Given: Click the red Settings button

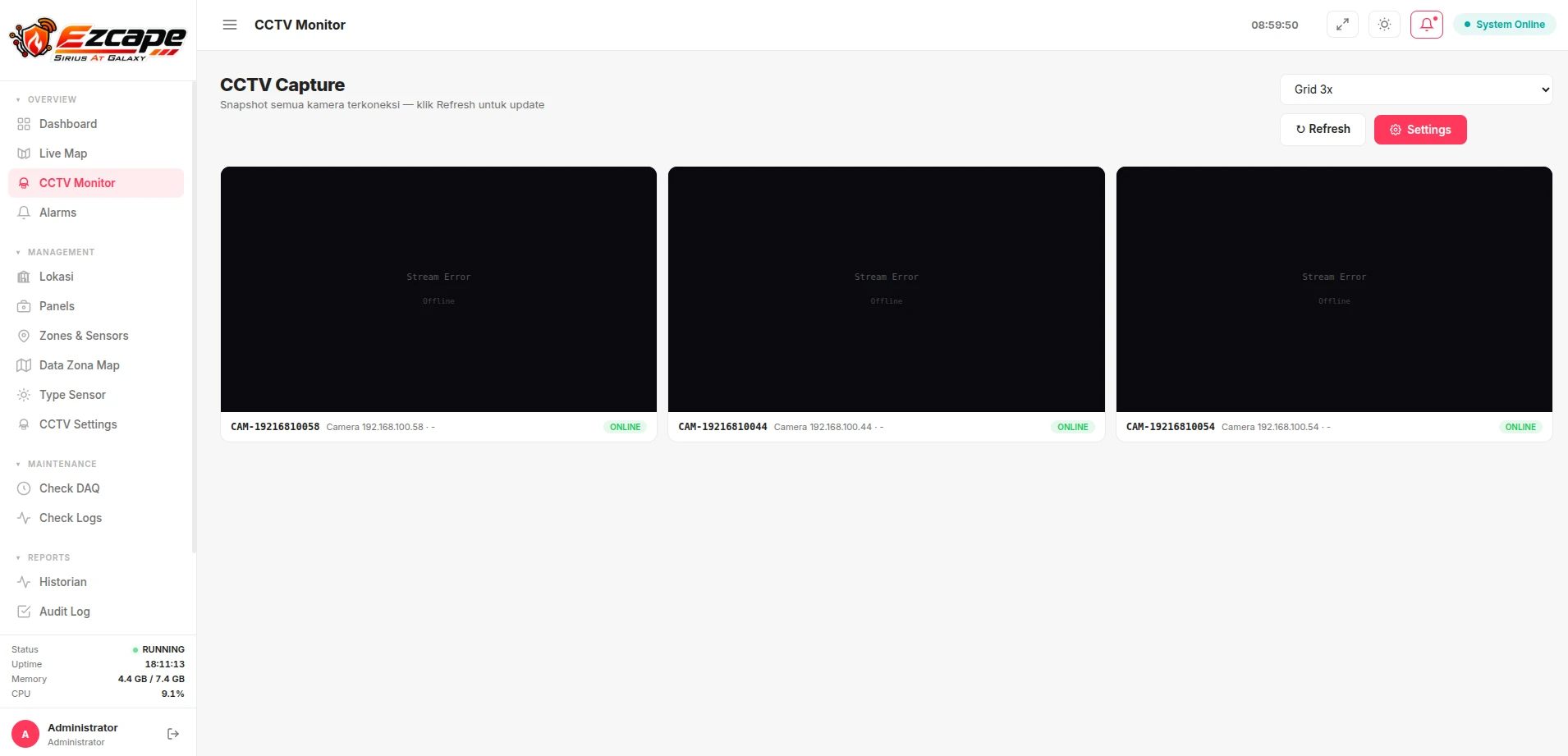Looking at the screenshot, I should (x=1420, y=130).
